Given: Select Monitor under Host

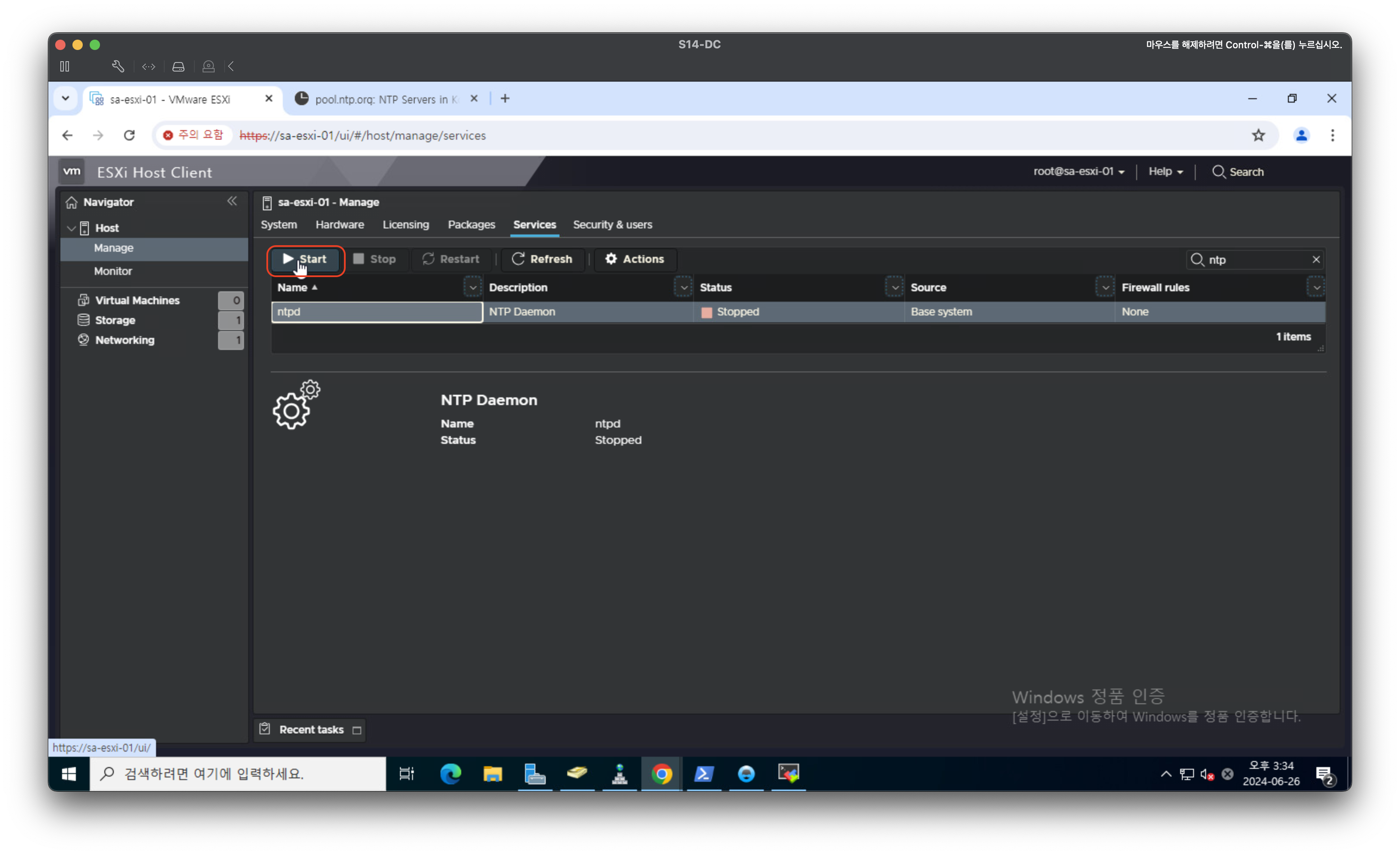Looking at the screenshot, I should [112, 271].
